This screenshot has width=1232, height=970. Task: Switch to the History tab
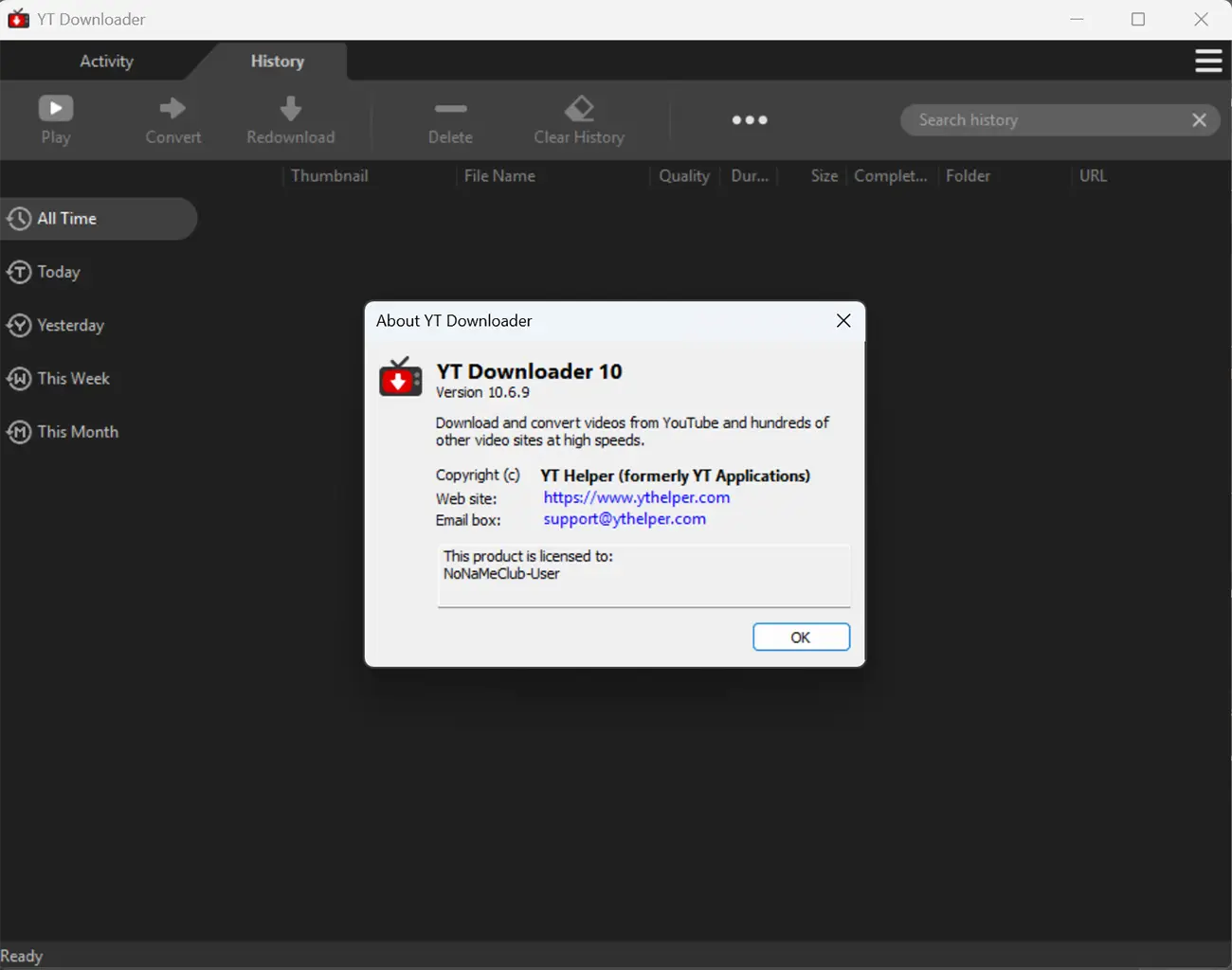coord(277,62)
